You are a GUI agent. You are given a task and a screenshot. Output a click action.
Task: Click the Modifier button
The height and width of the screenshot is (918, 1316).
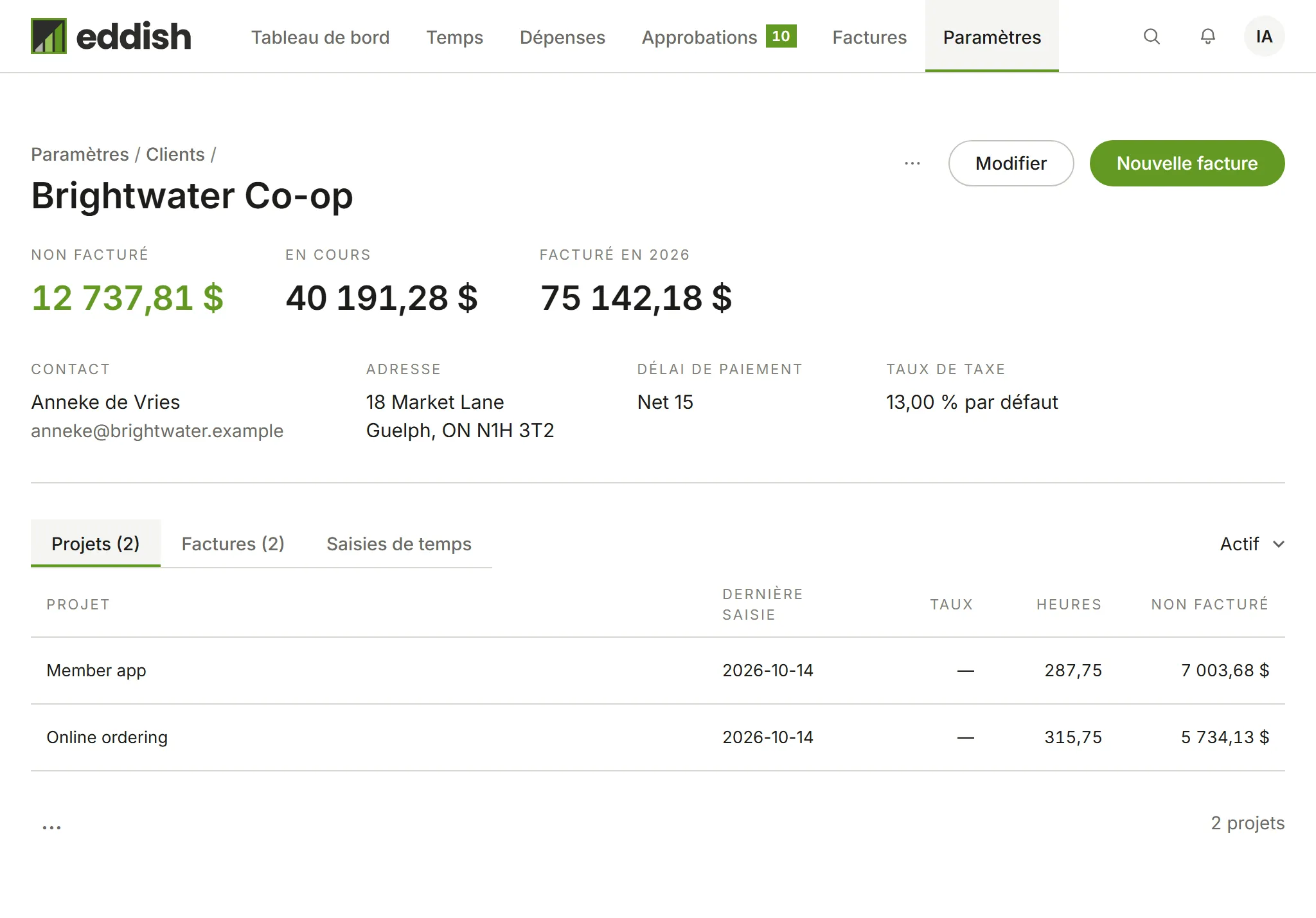tap(1011, 163)
